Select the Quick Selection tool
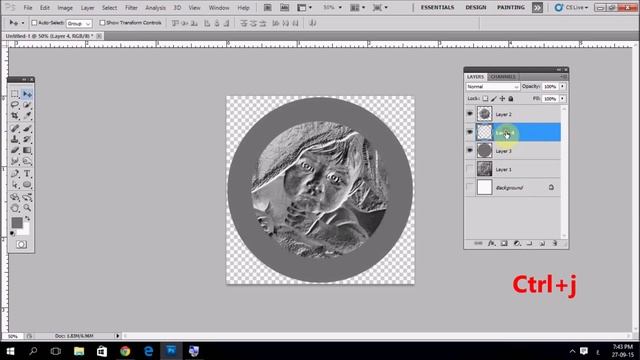 pos(27,105)
